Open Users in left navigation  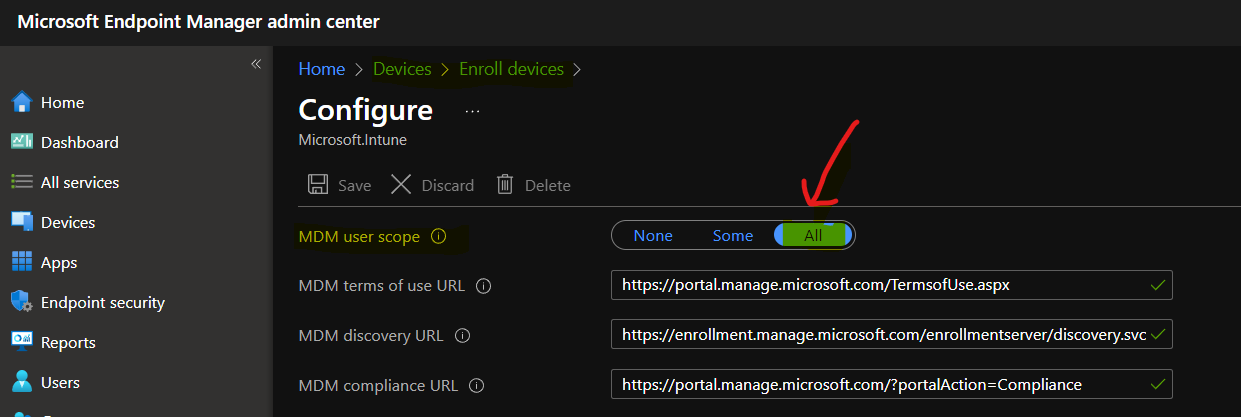[60, 382]
